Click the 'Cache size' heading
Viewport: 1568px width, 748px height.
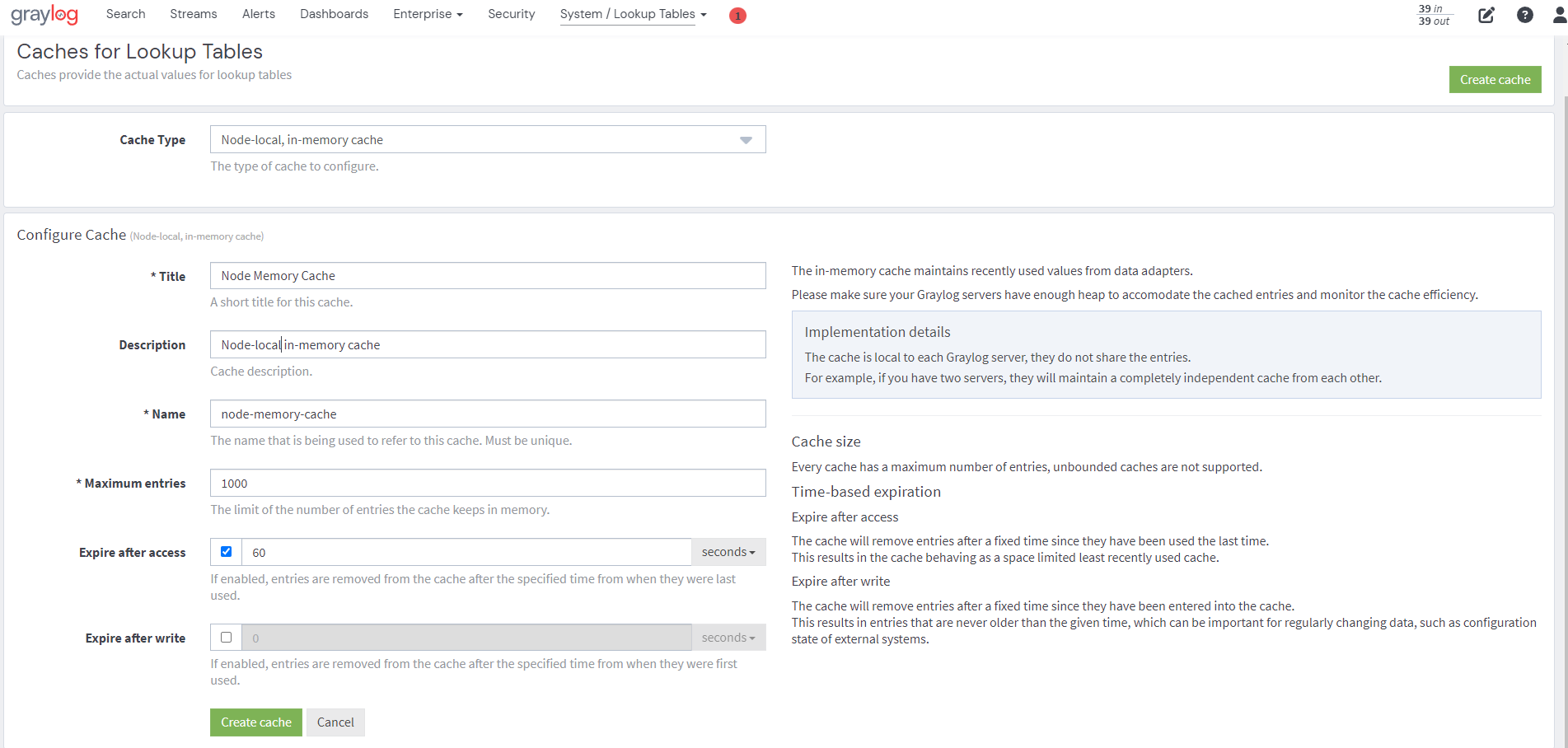[826, 442]
